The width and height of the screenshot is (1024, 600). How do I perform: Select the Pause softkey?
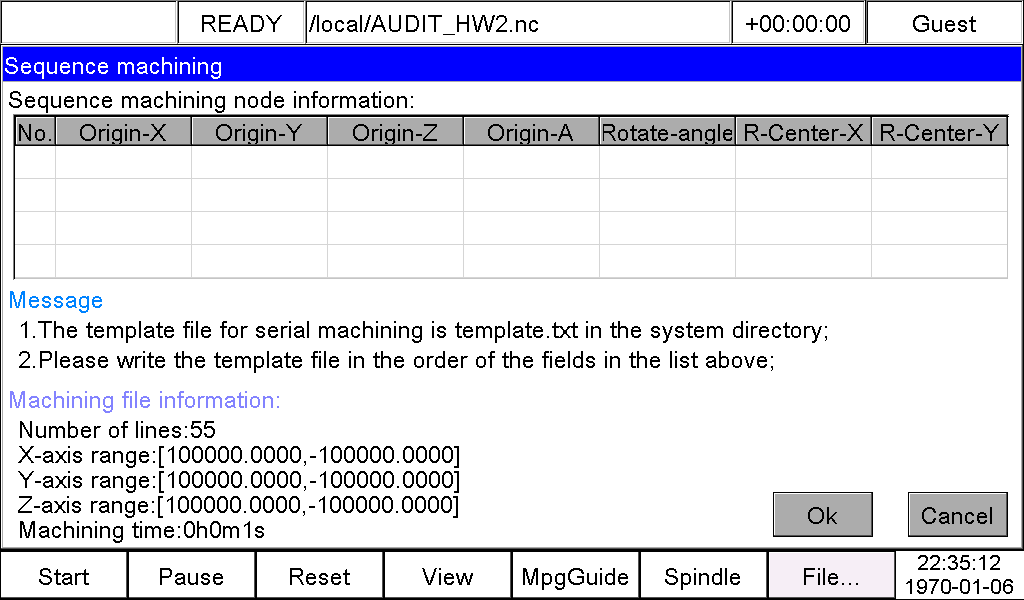pyautogui.click(x=191, y=576)
